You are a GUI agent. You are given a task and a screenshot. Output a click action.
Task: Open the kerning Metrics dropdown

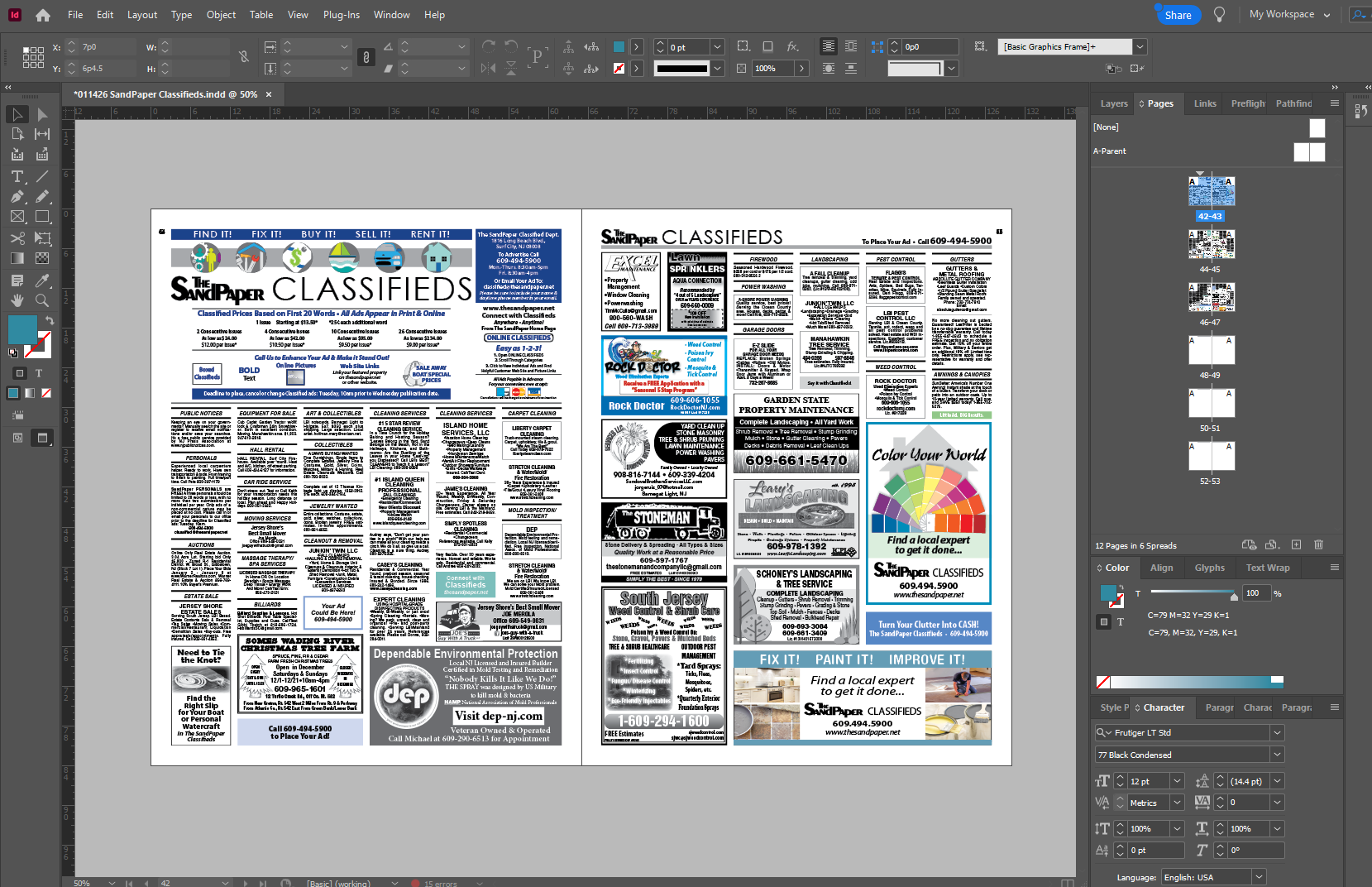pyautogui.click(x=1177, y=803)
